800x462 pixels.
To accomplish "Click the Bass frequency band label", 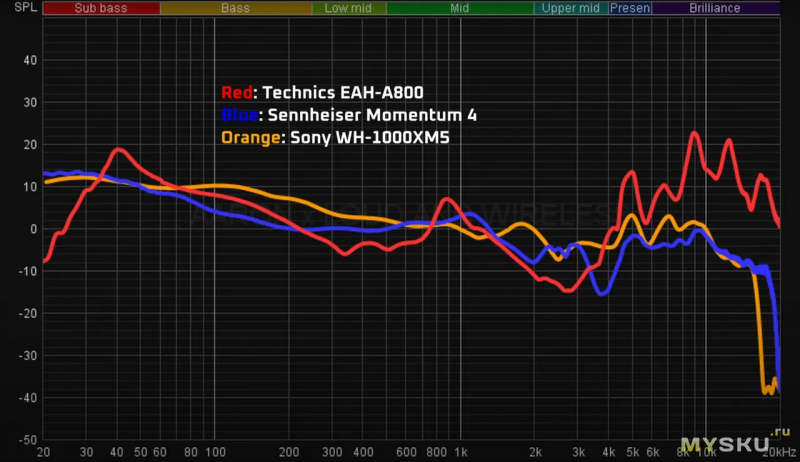I will click(x=236, y=8).
